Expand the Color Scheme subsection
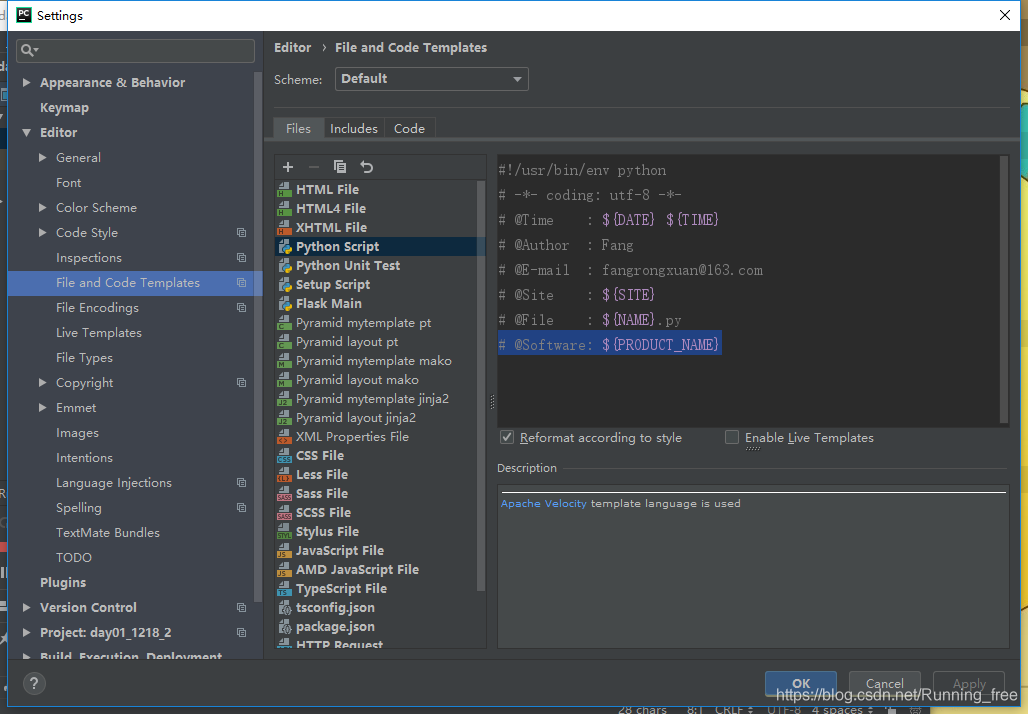 tap(43, 207)
